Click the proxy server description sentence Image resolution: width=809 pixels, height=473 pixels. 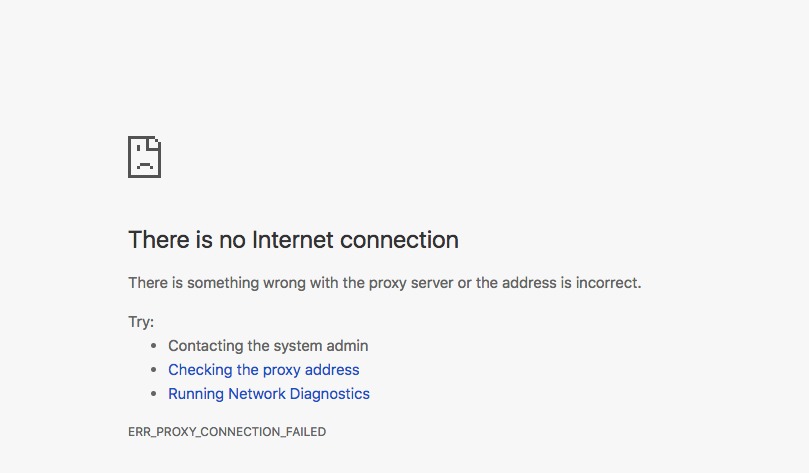pos(384,283)
